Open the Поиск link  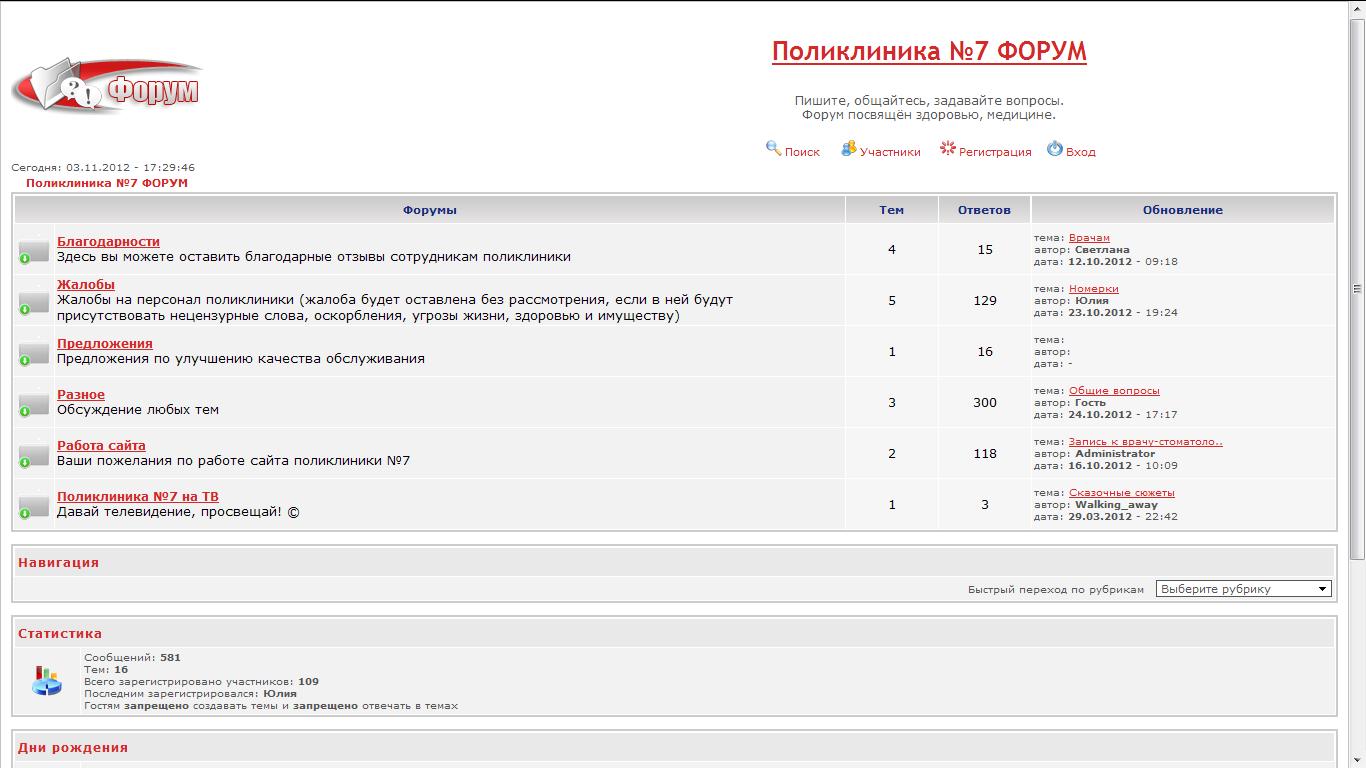(802, 152)
